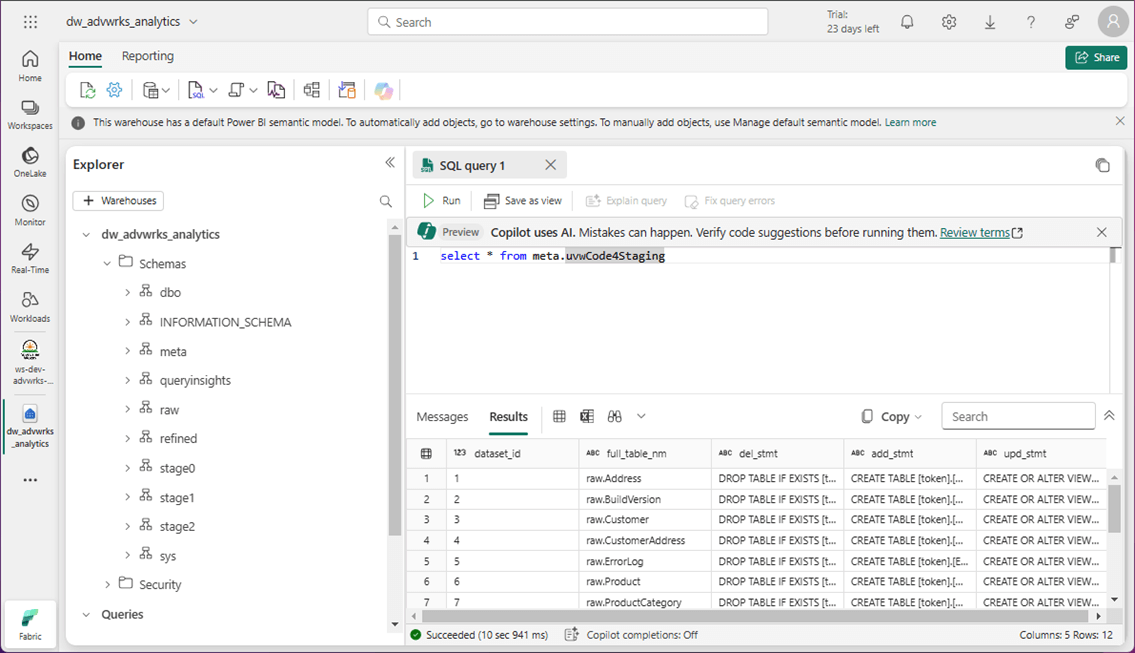Open ws-dev-advwrks workspace in sidebar

(30, 362)
